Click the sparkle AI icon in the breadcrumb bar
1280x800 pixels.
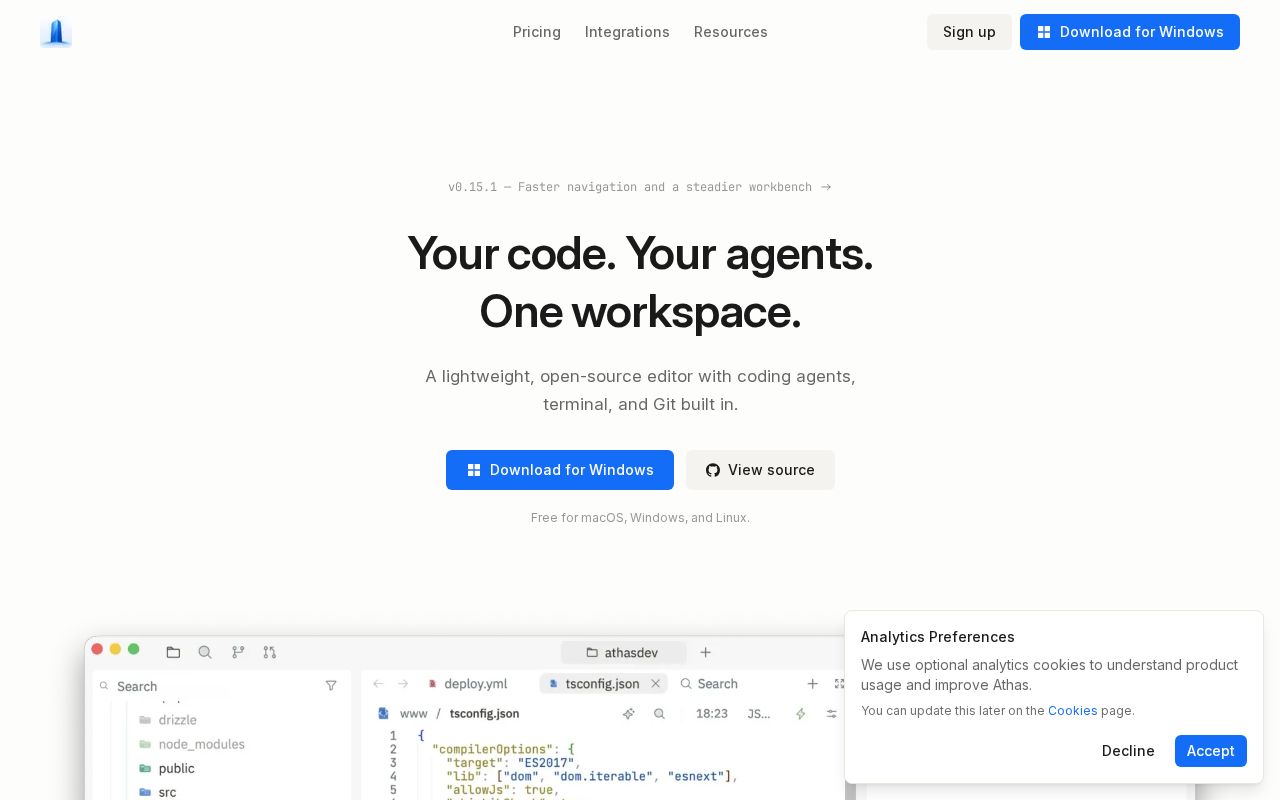(629, 714)
